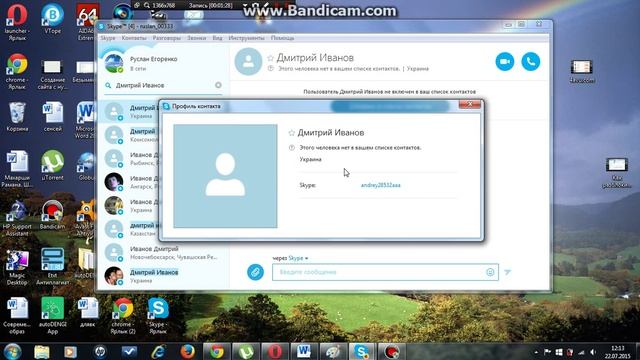This screenshot has width=640, height=360.
Task: Open Firefox from the taskbar
Action: (x=188, y=351)
